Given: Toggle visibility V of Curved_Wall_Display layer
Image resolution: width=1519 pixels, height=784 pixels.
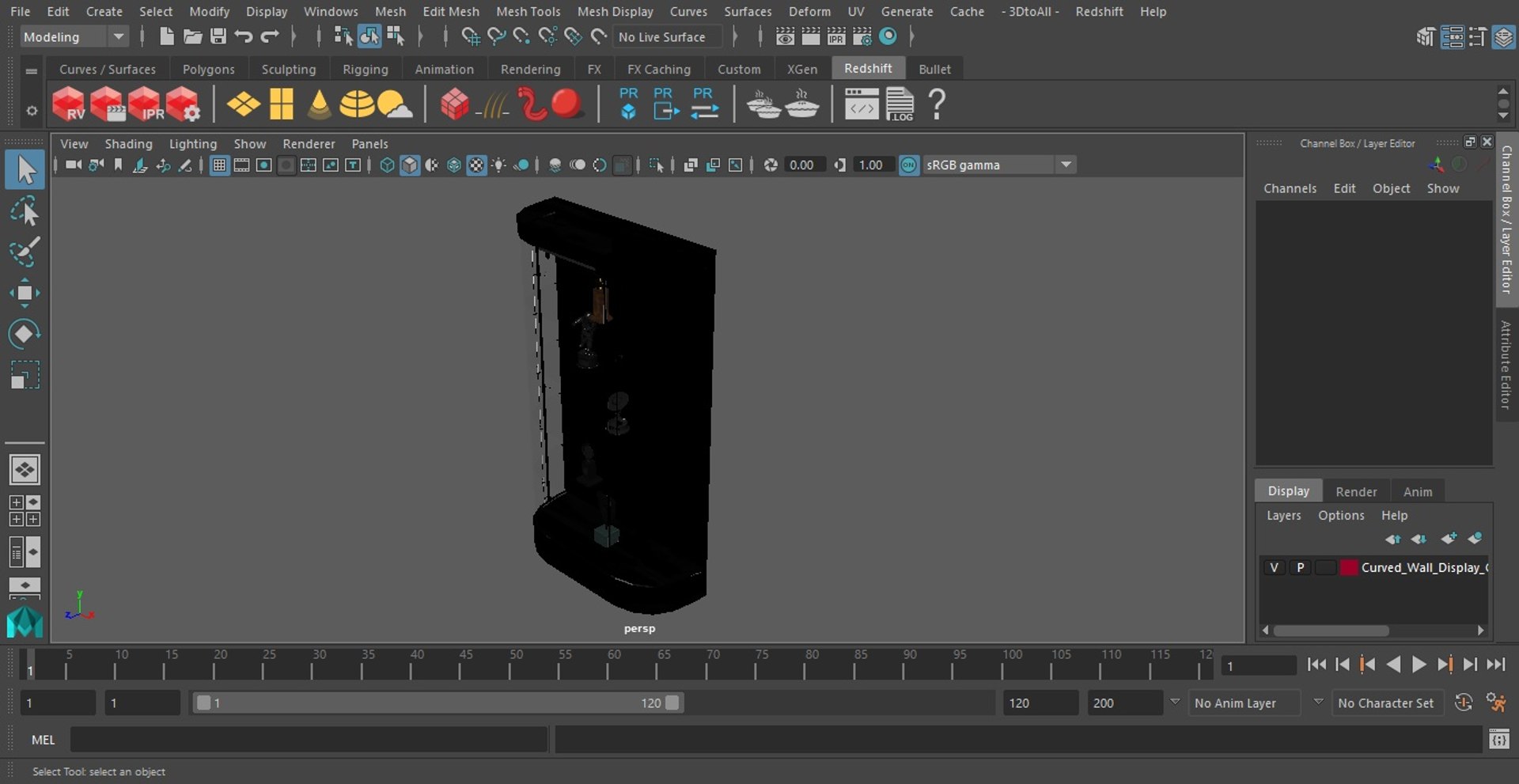Looking at the screenshot, I should click(1274, 567).
